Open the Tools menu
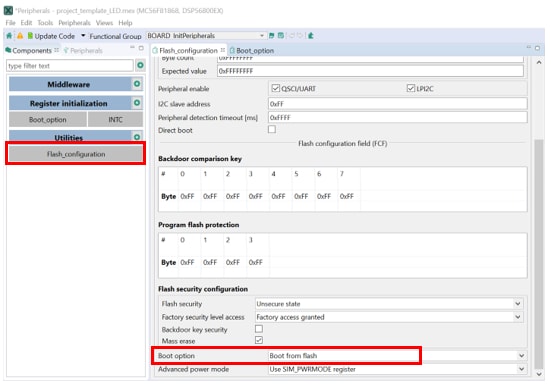551x386 pixels. [45, 23]
